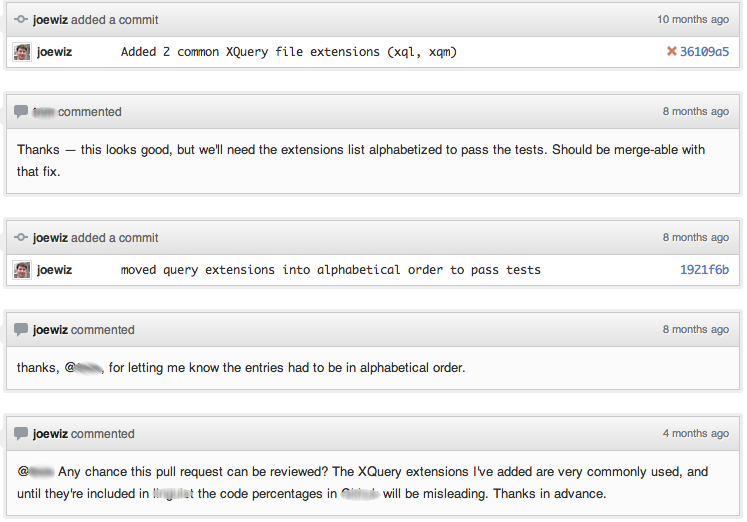
Task: Click the '4 months ago' timestamp
Action: [696, 433]
